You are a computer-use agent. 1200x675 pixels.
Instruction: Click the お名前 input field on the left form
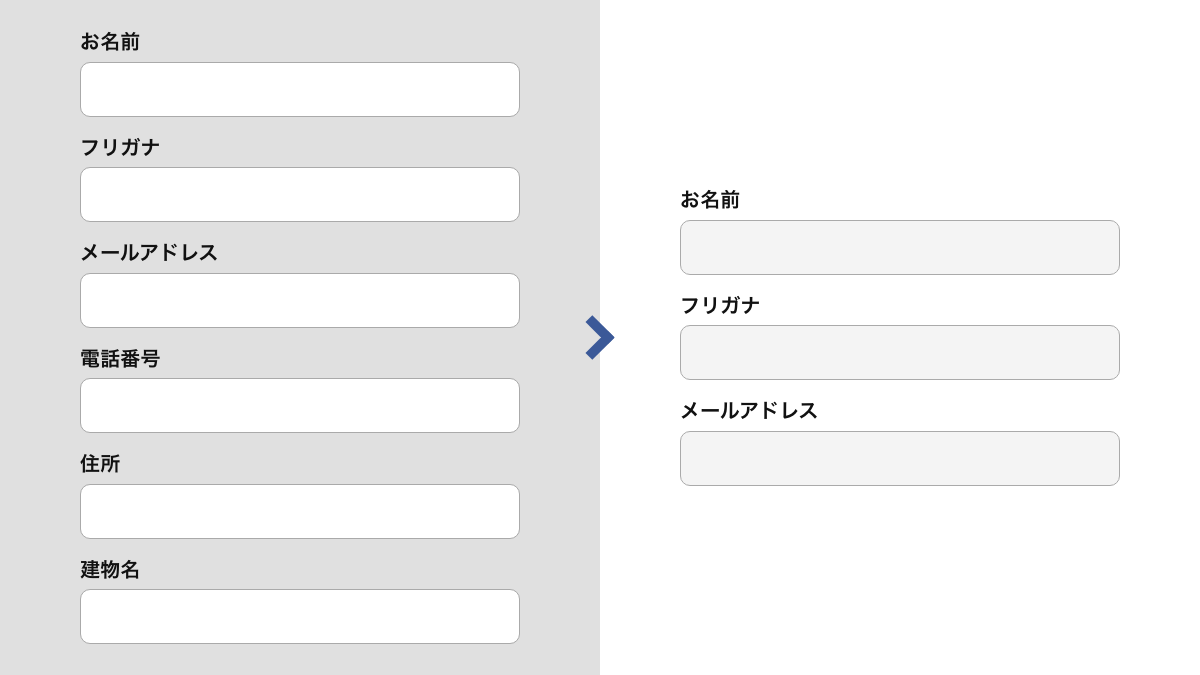coord(300,89)
